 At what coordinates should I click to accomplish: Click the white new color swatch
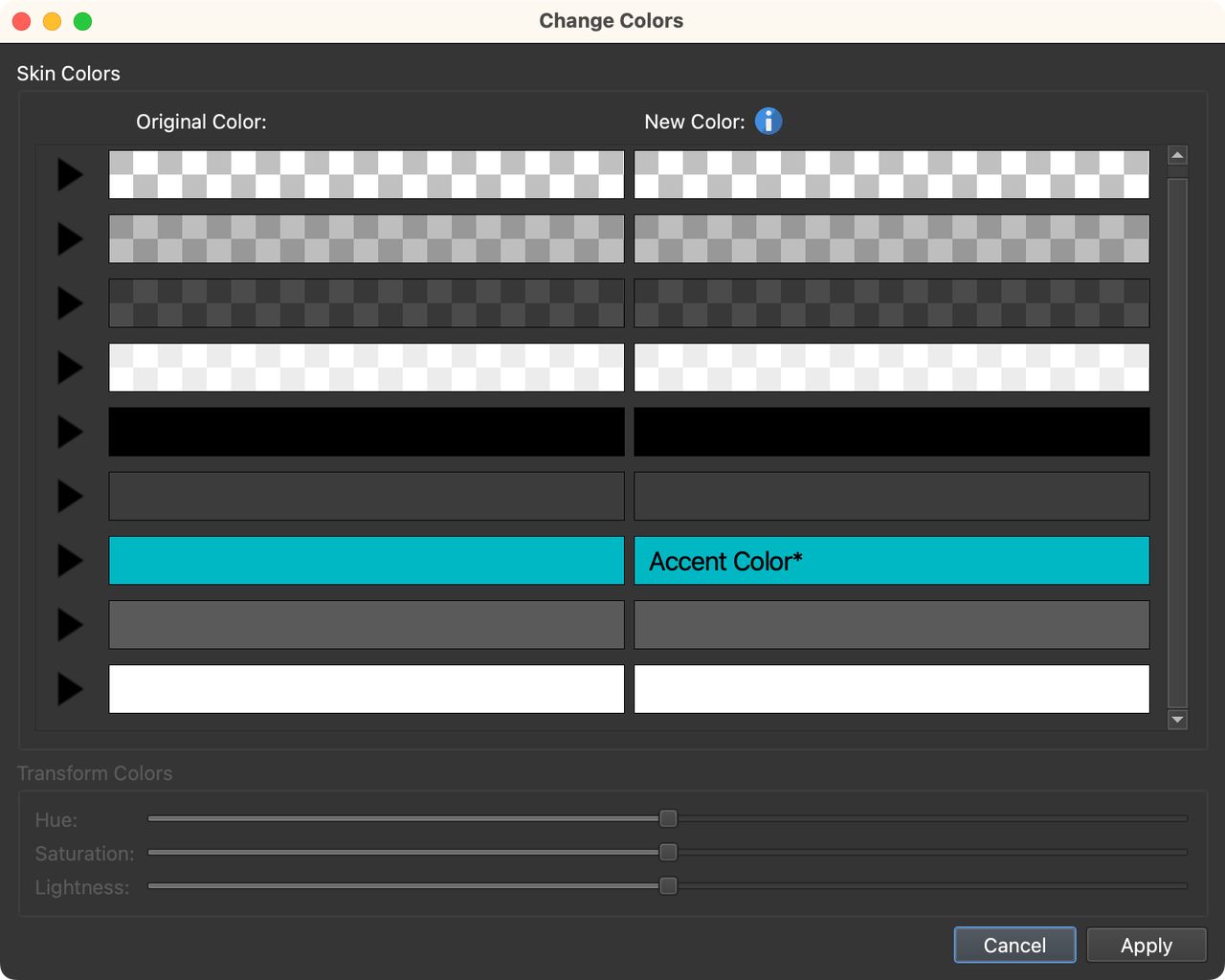point(891,688)
